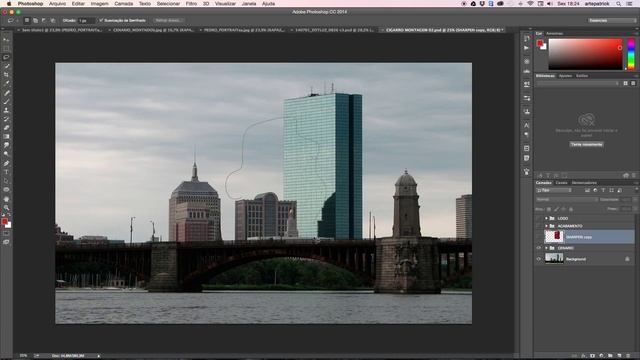Switch Libraries panel to grid view
This screenshot has height=360, width=640.
(625, 83)
